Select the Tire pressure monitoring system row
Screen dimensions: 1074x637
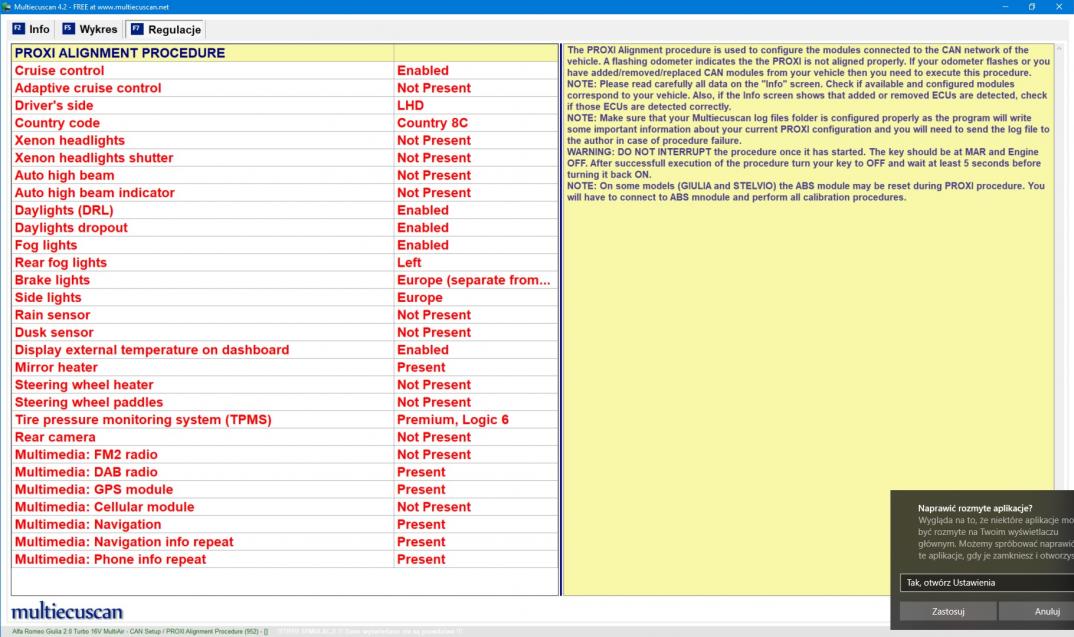coord(285,420)
